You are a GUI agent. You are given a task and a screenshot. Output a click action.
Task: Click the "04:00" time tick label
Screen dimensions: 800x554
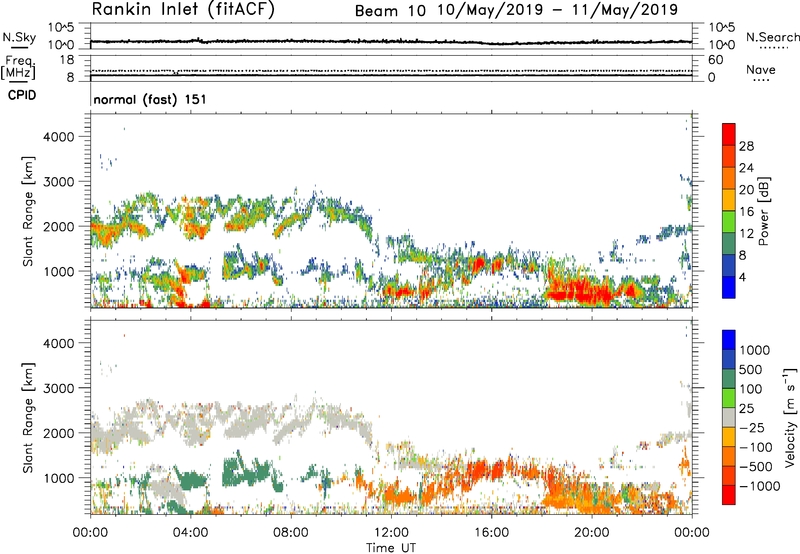click(190, 533)
